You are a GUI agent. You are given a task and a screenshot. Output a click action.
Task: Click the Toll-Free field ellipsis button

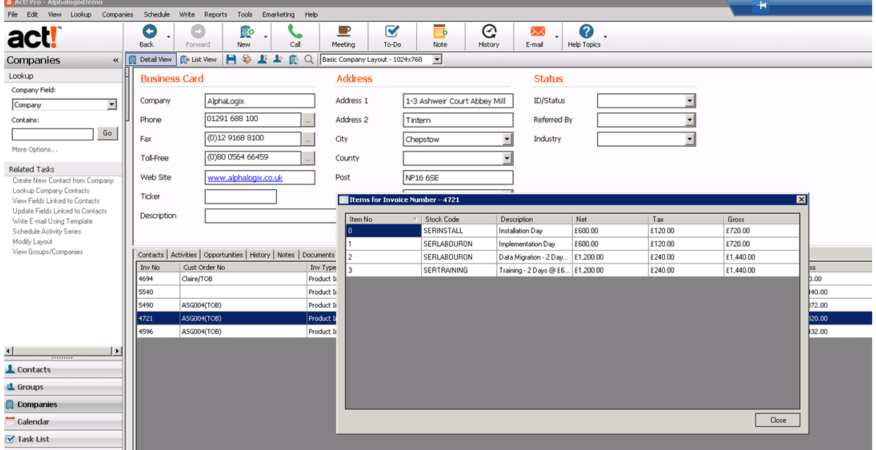pyautogui.click(x=308, y=158)
